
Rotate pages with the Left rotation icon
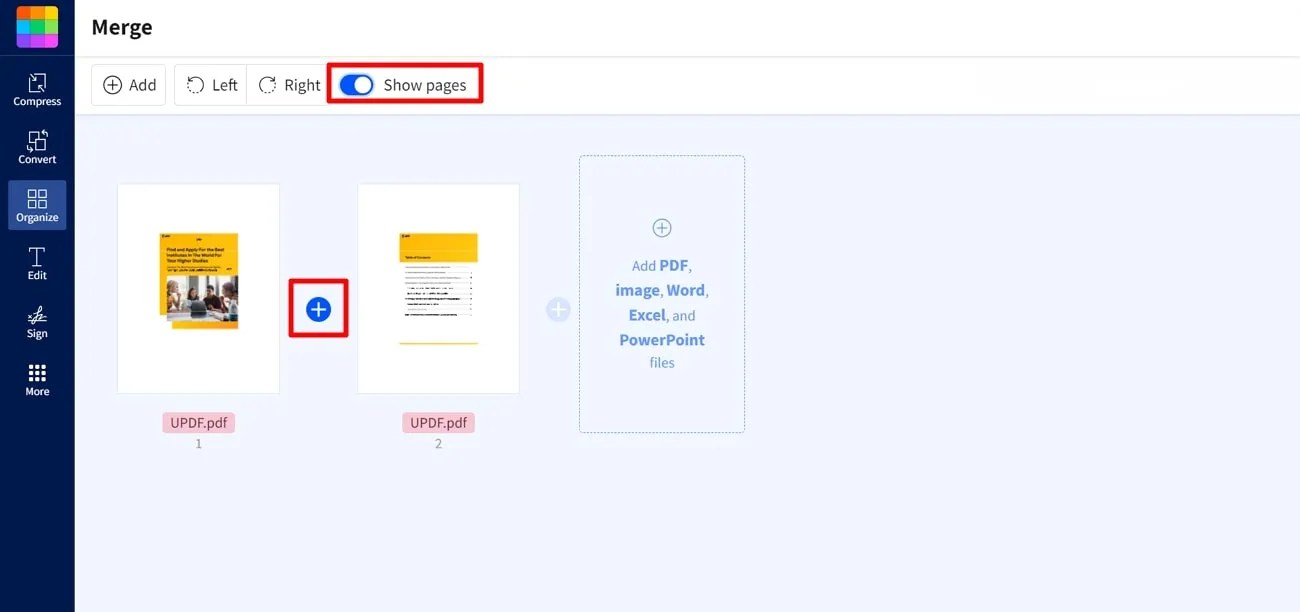click(209, 84)
